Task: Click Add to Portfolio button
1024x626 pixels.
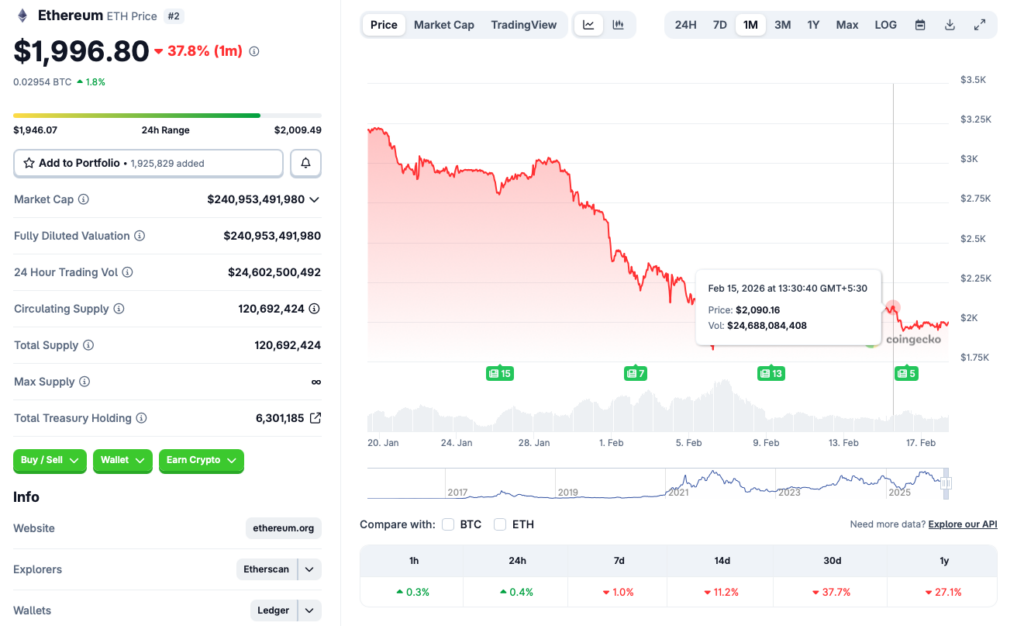Action: [148, 163]
